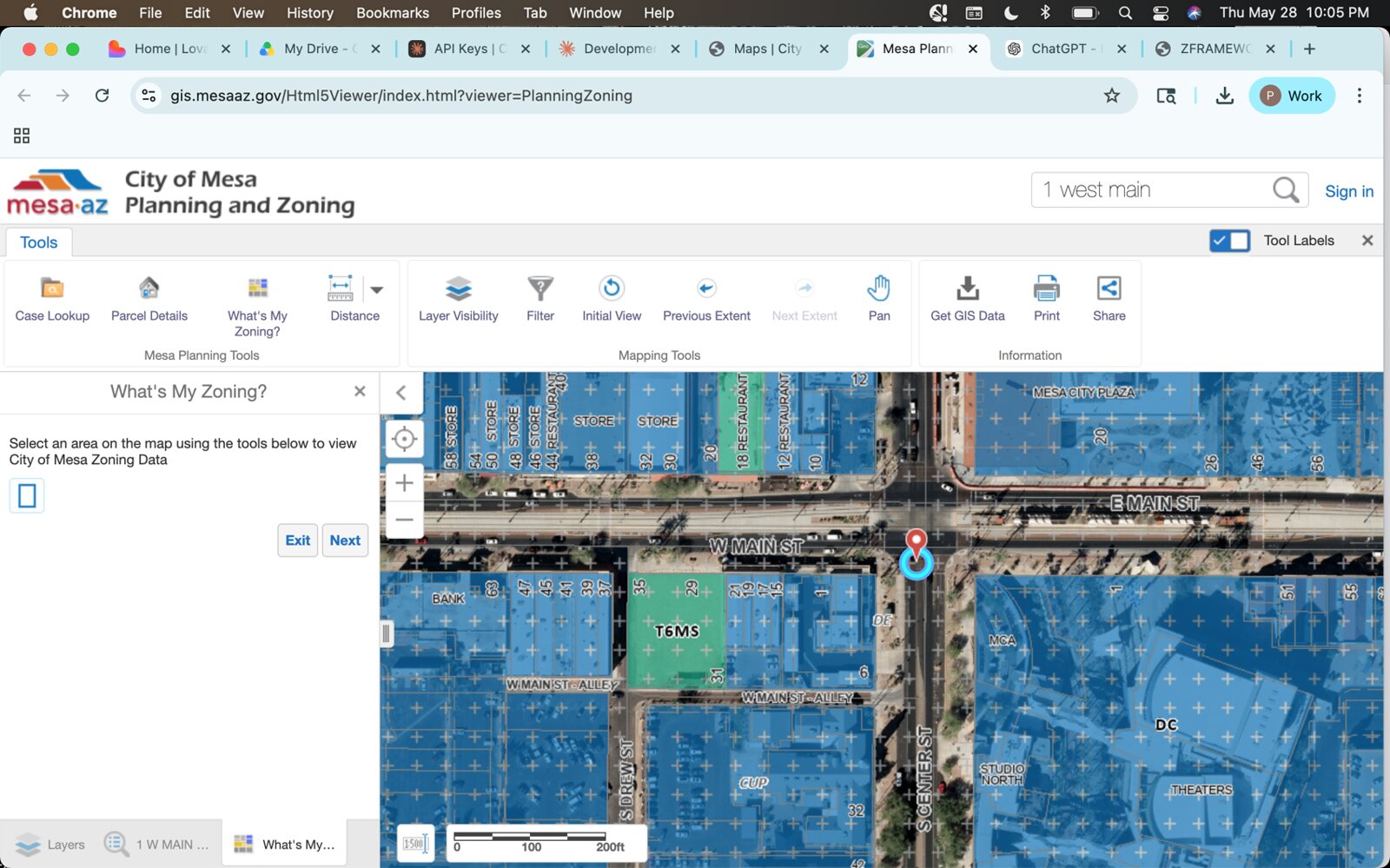Open the map scale selector
The width and height of the screenshot is (1390, 868).
(414, 843)
